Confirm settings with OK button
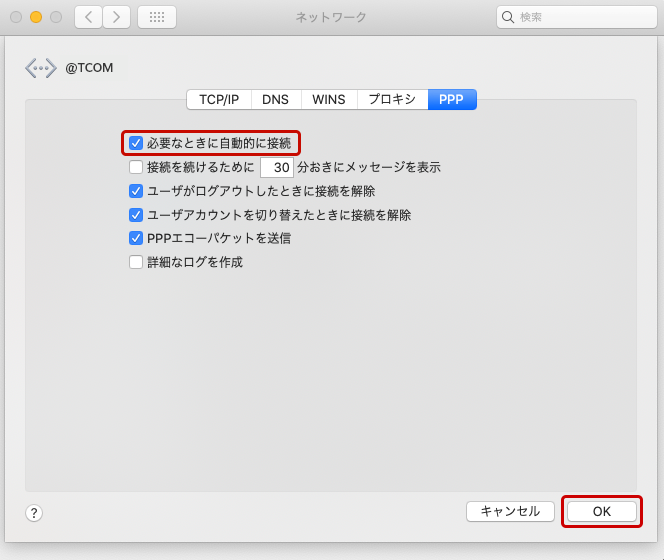This screenshot has width=664, height=560. point(602,511)
